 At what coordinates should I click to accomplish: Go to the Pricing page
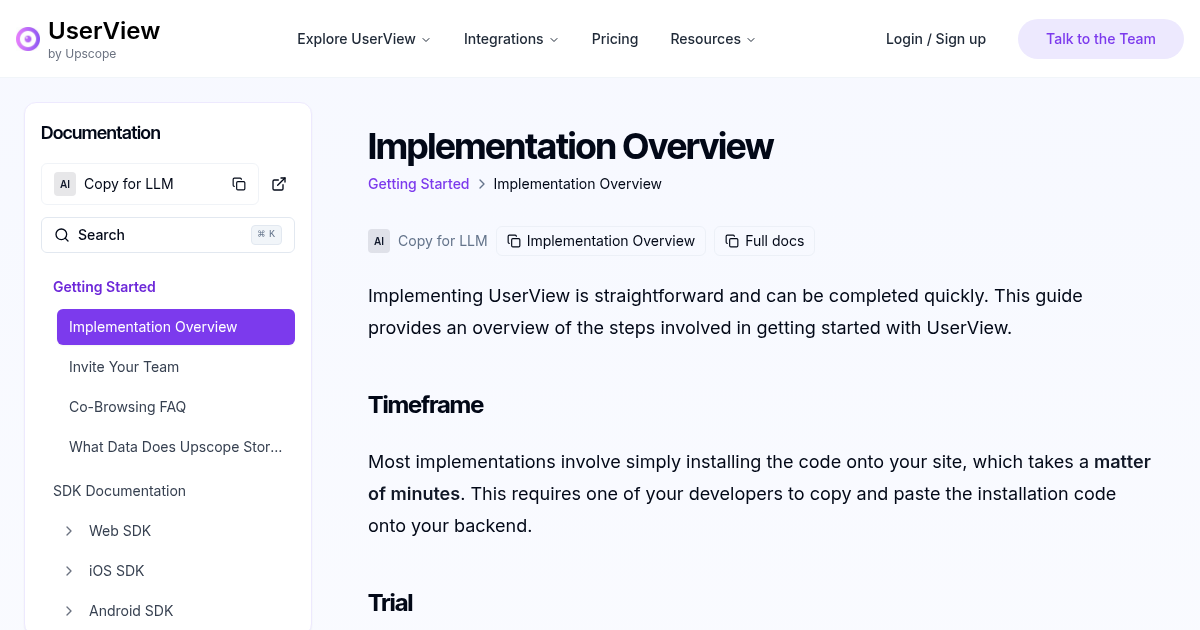(x=615, y=39)
